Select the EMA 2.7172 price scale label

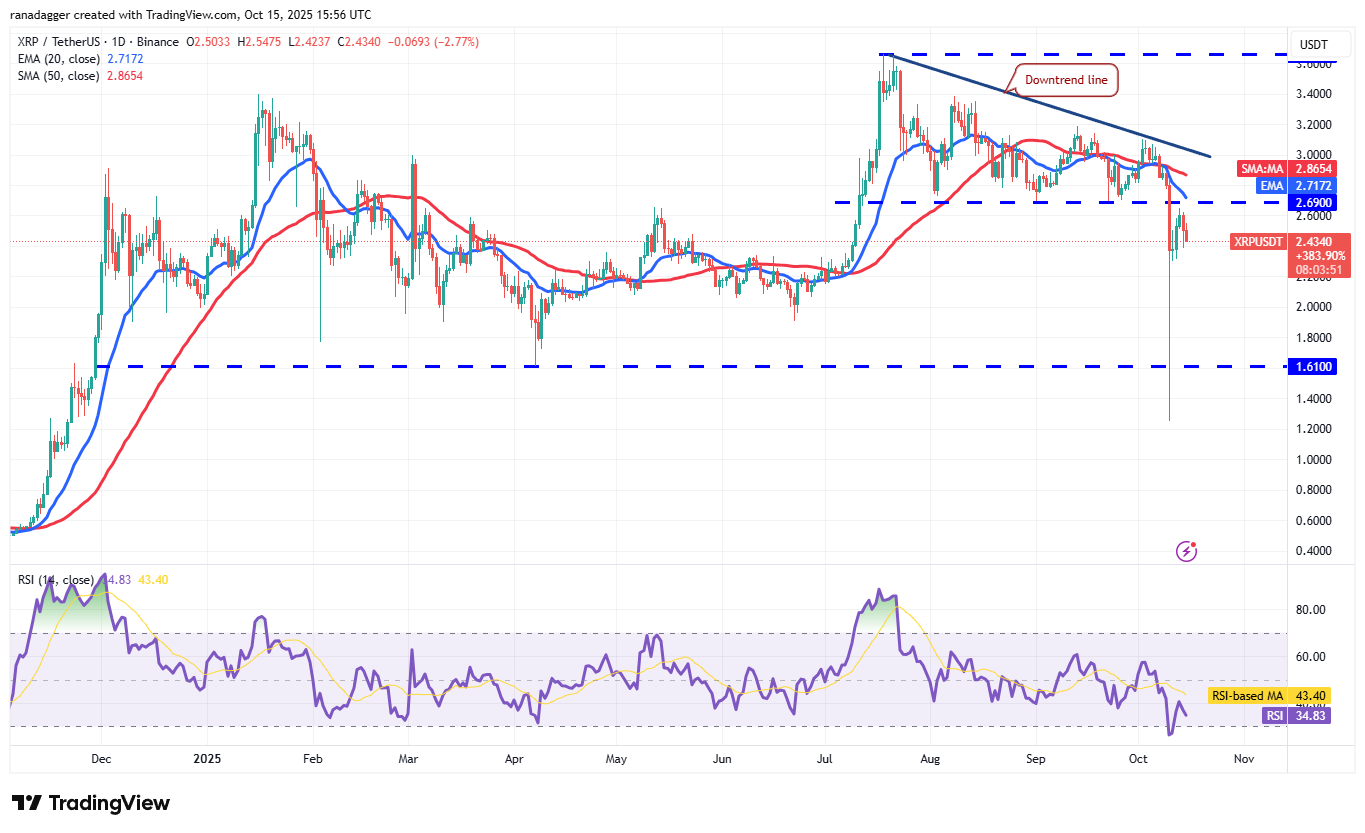click(x=1295, y=185)
